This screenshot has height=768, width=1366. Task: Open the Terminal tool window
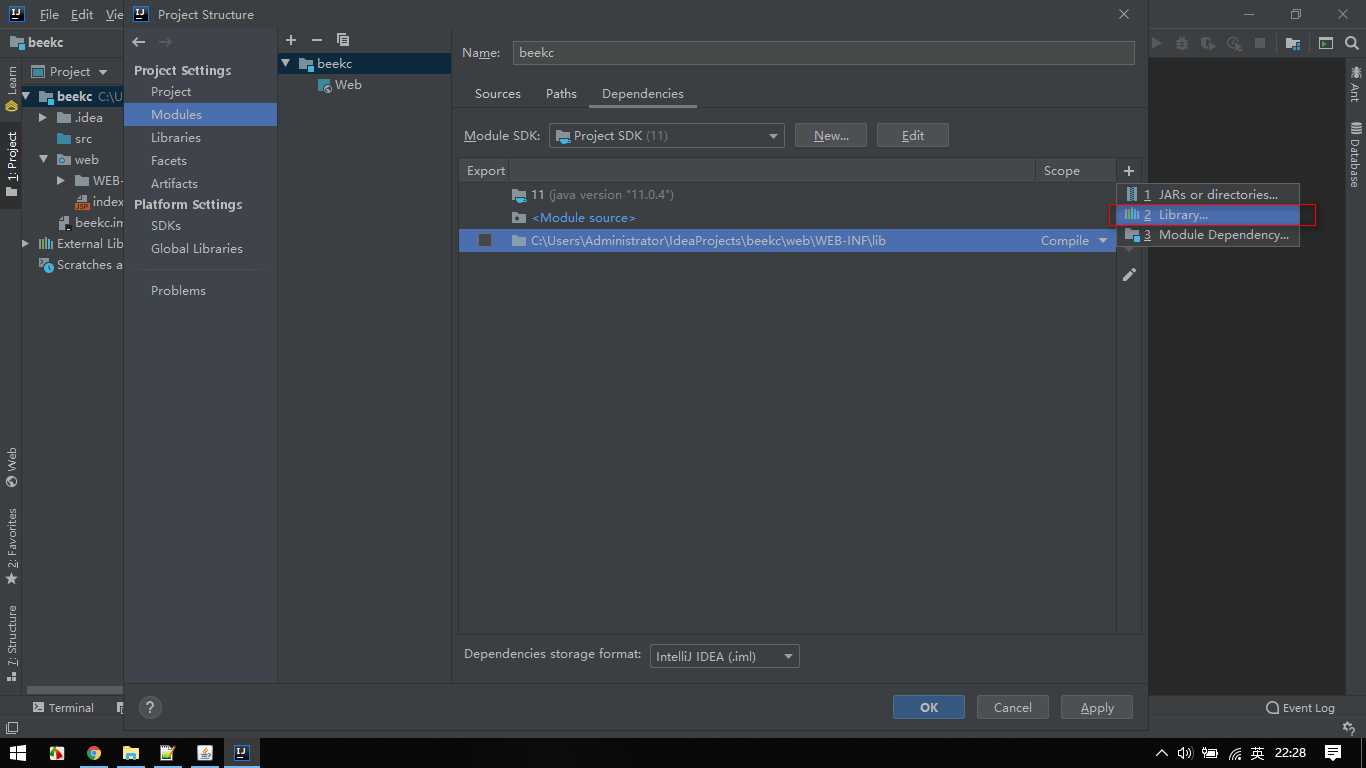[x=63, y=707]
